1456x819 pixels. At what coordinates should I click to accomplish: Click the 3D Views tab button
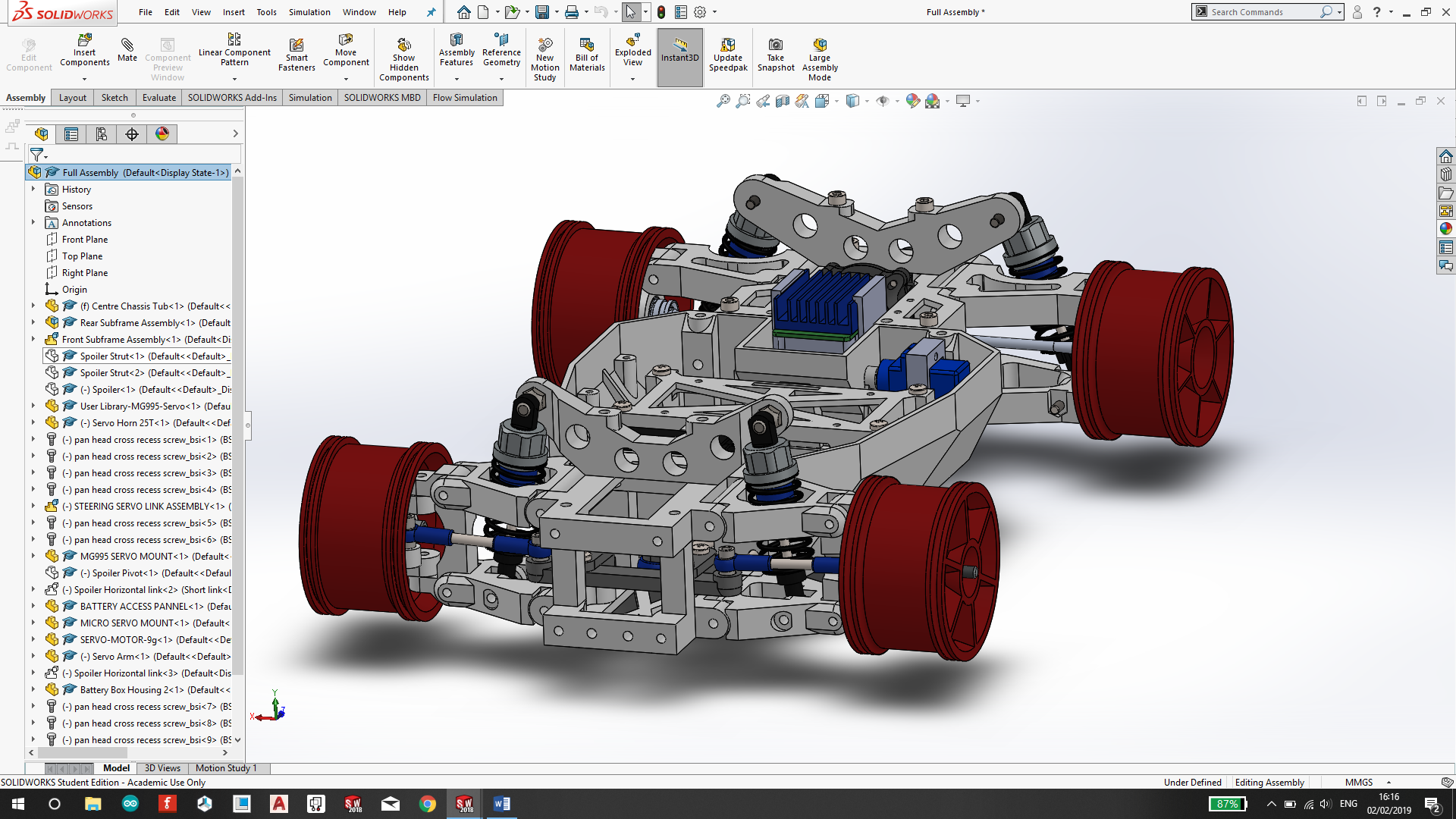[162, 768]
